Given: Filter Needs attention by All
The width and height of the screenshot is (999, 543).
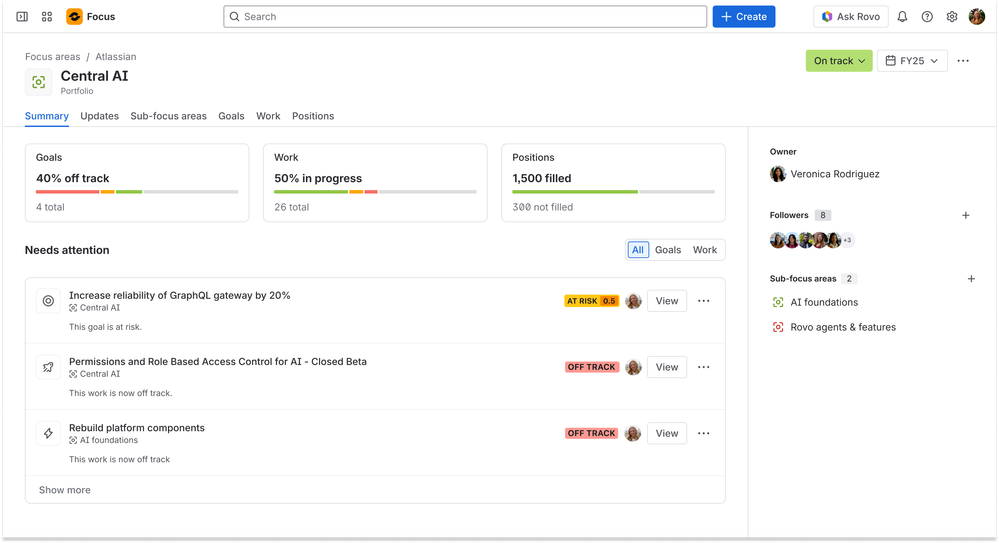Looking at the screenshot, I should [x=638, y=250].
